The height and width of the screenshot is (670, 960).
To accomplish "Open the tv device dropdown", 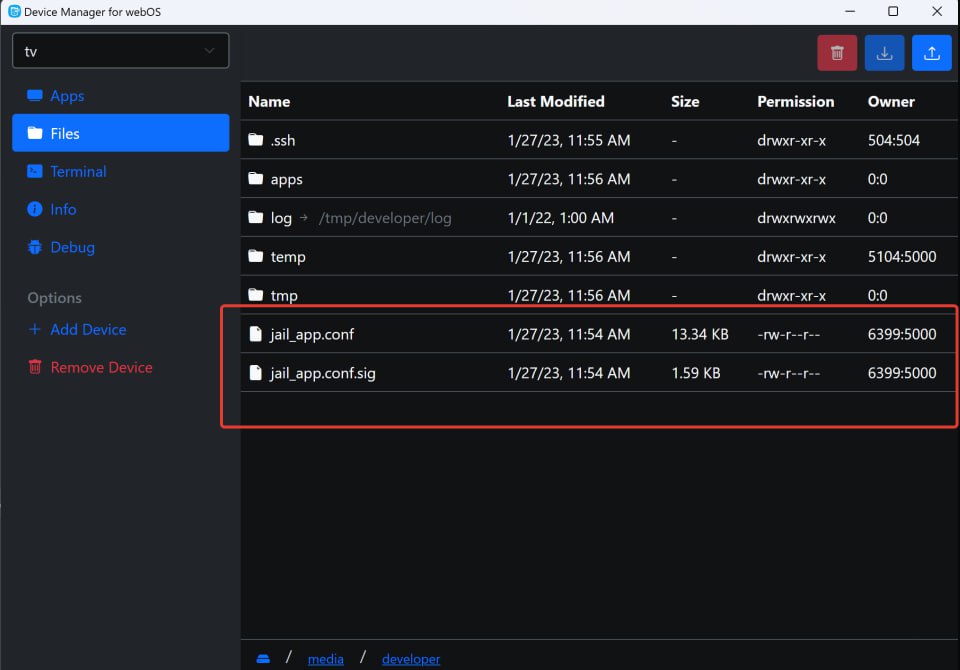I will click(120, 51).
